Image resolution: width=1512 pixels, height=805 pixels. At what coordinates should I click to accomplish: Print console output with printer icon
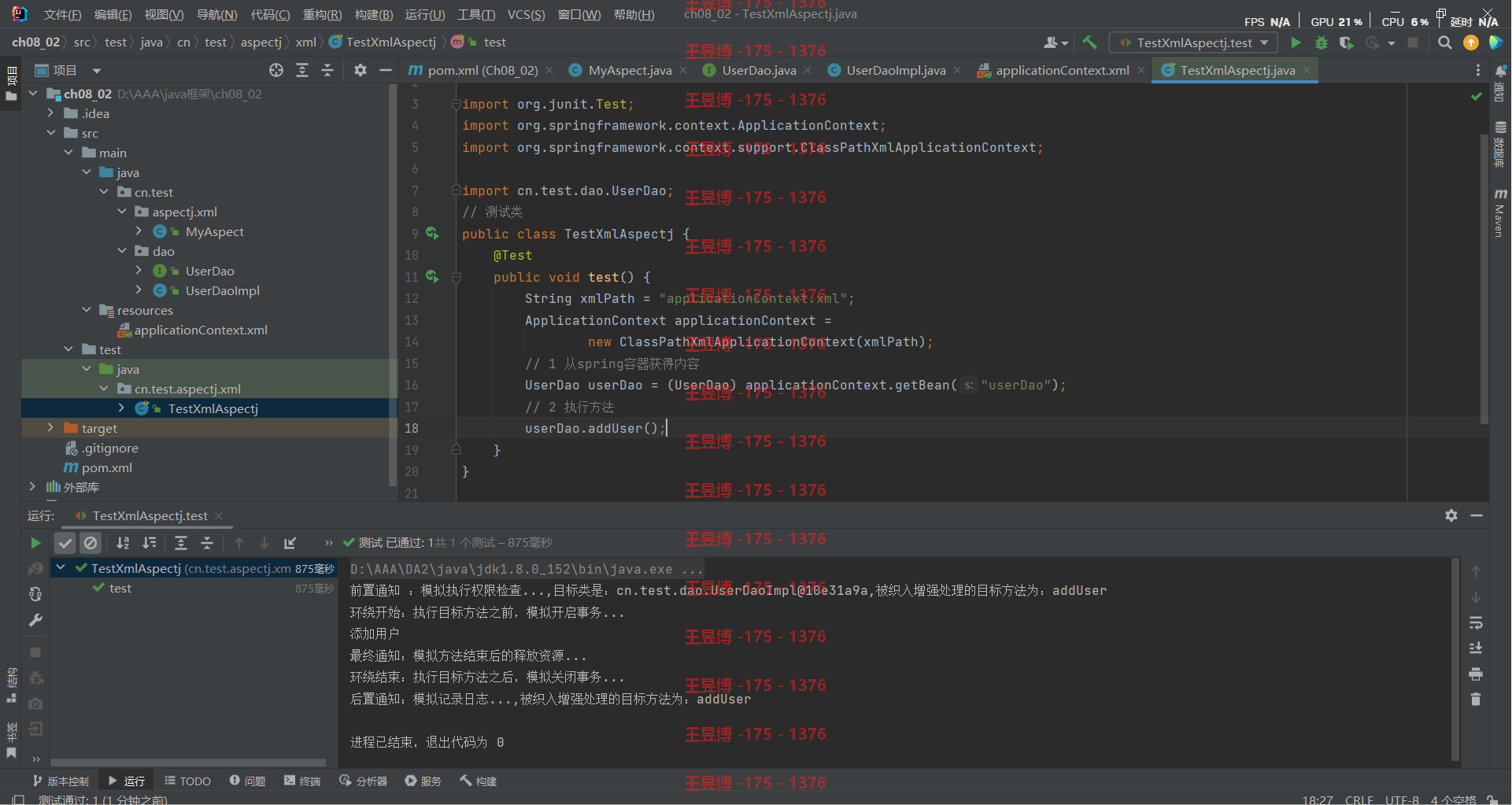point(1476,674)
